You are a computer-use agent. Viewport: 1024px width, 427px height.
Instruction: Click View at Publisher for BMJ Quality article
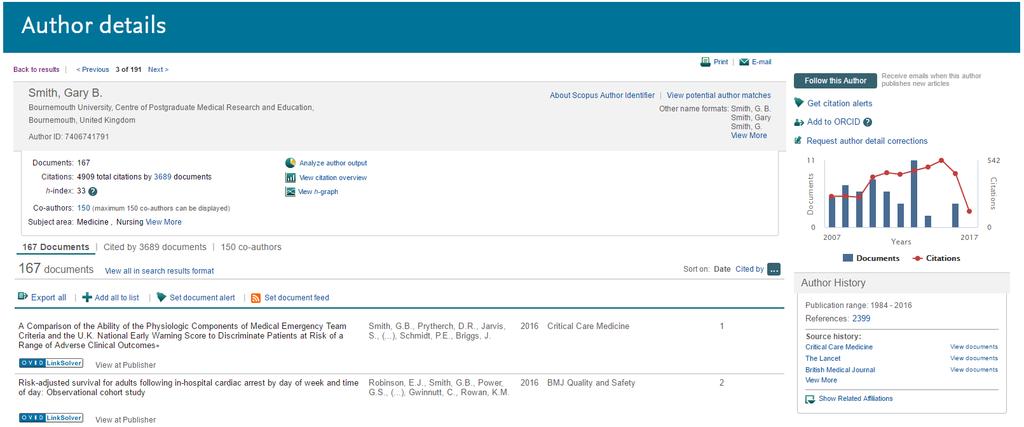tap(125, 420)
